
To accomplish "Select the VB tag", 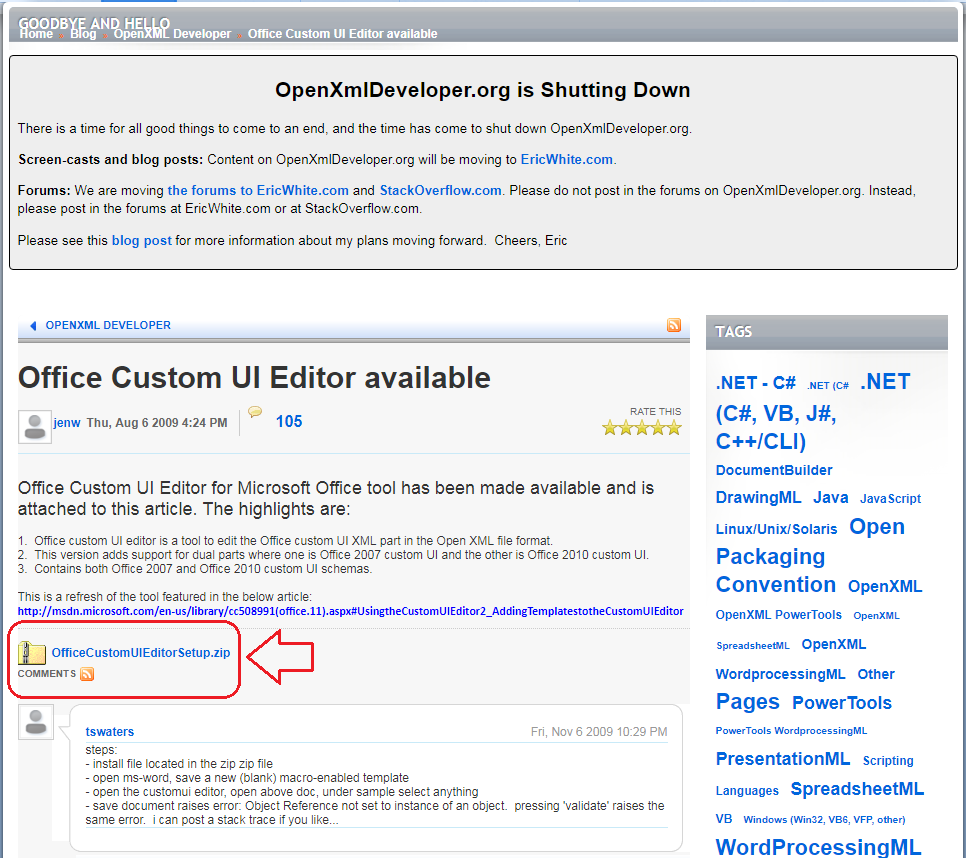I will tap(724, 819).
